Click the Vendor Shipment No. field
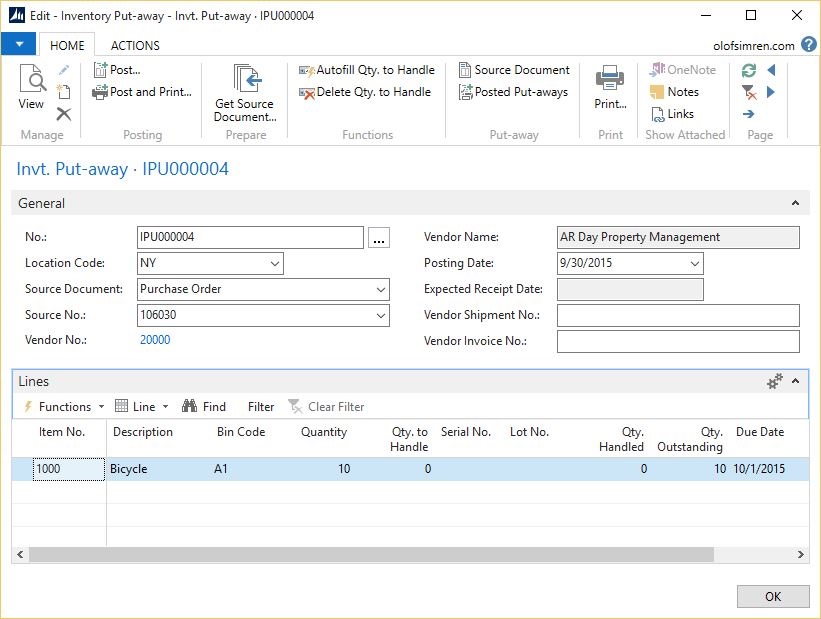821x619 pixels. click(x=677, y=316)
